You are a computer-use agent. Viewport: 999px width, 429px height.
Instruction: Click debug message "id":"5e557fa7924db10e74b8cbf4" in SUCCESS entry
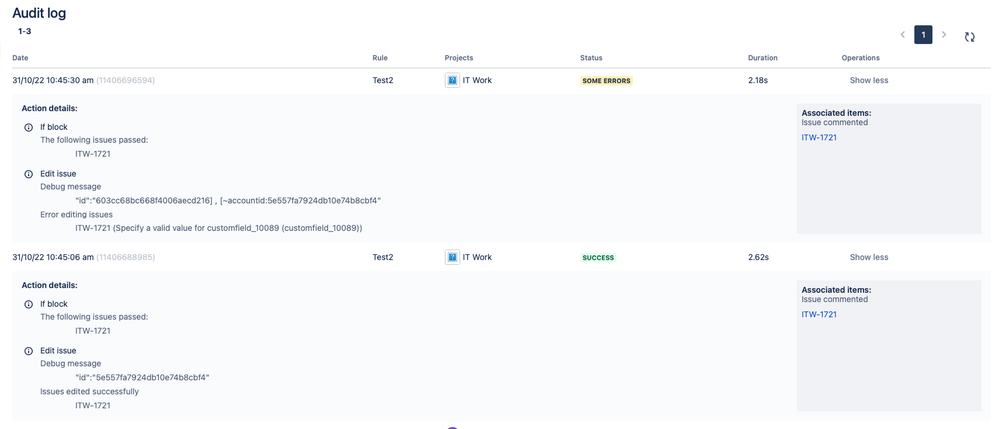point(143,377)
